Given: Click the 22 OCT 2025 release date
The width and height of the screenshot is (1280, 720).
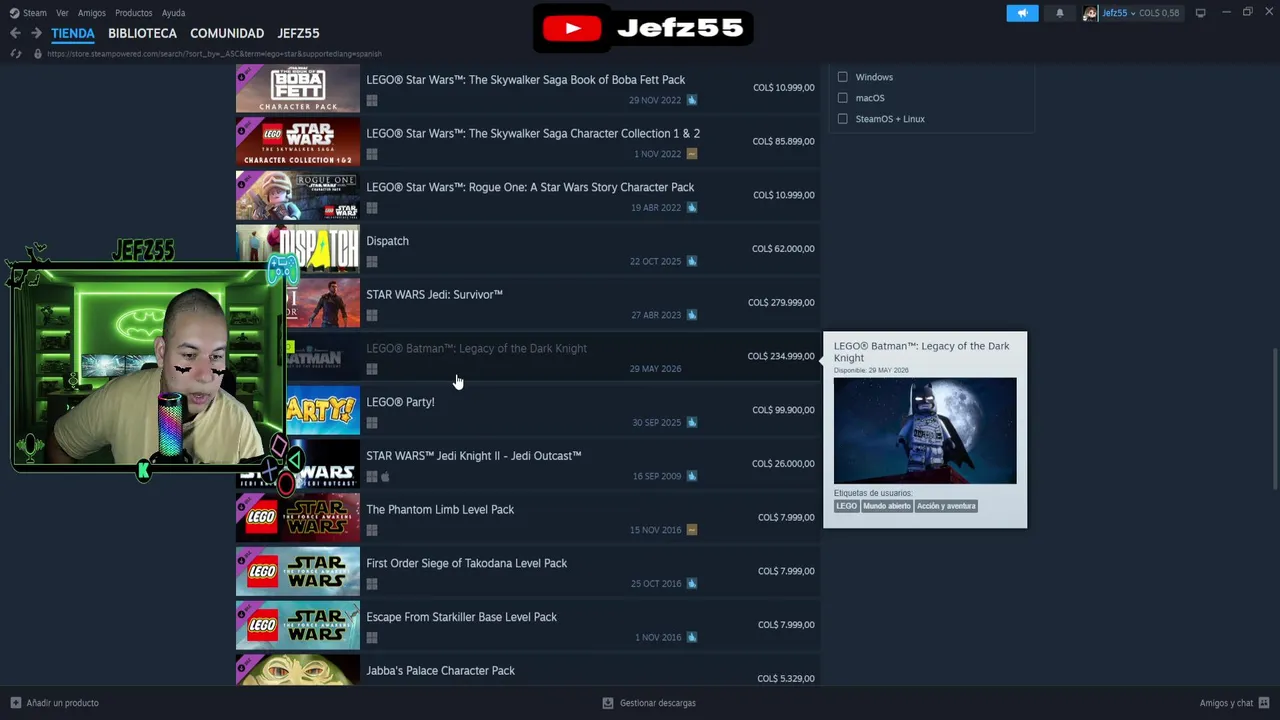Looking at the screenshot, I should tap(655, 262).
